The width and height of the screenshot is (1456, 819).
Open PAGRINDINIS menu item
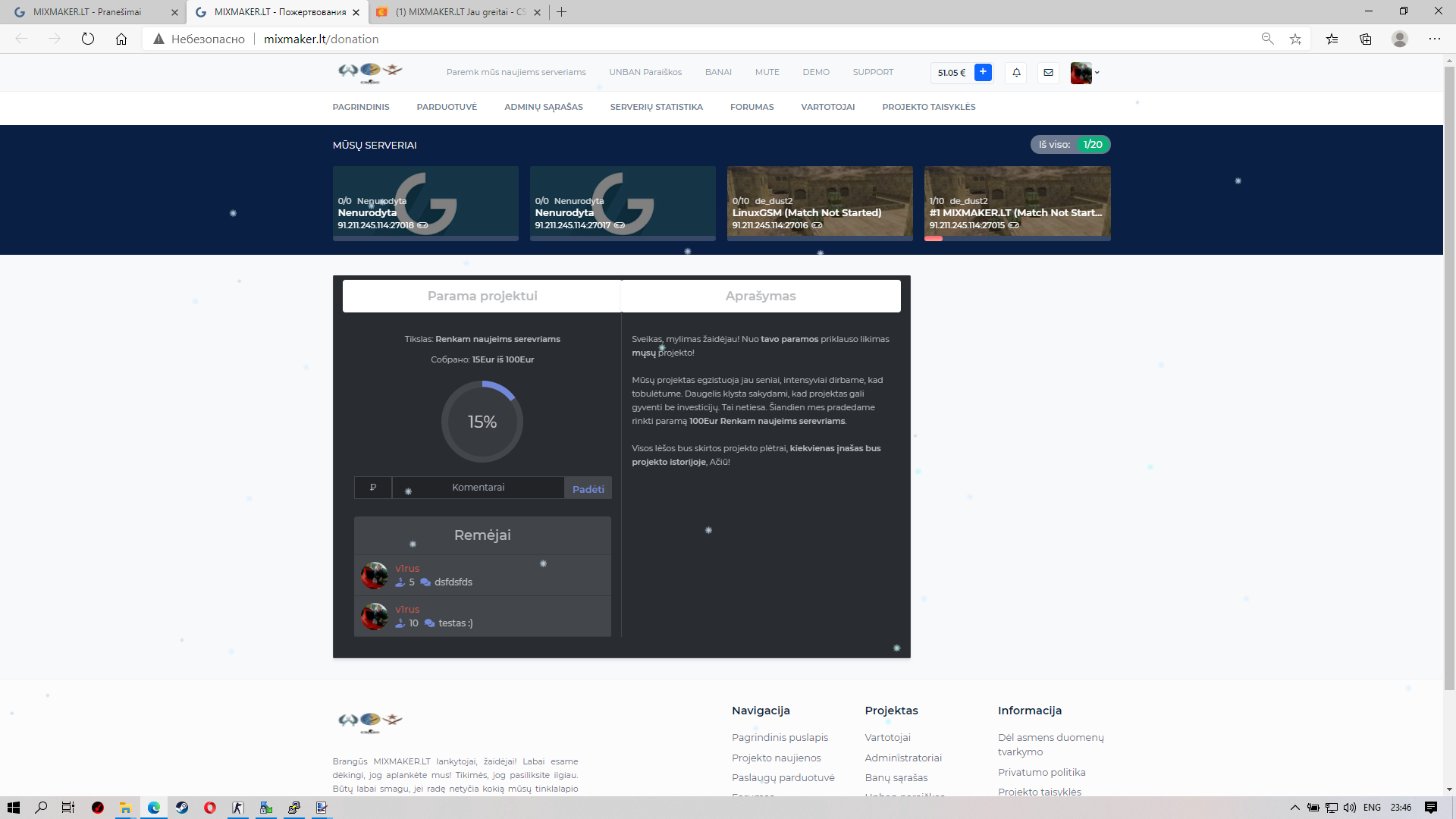coord(361,107)
